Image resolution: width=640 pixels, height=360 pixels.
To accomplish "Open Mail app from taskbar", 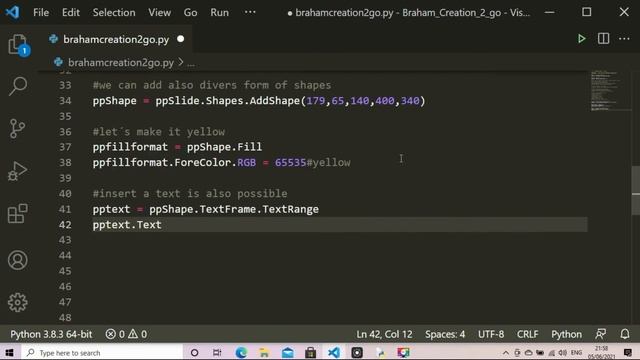I will coord(287,352).
